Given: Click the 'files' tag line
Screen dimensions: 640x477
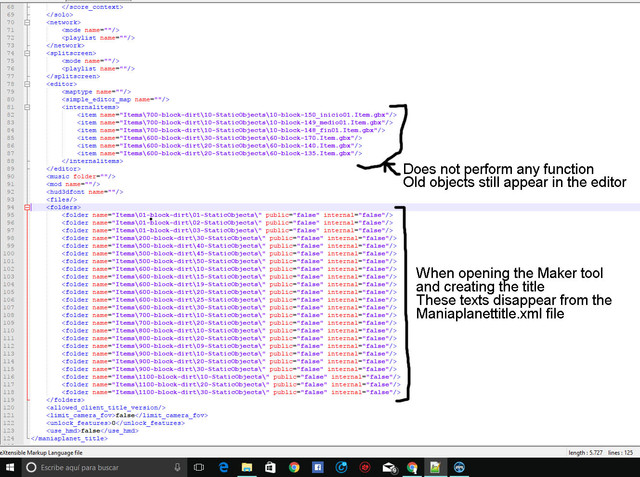Looking at the screenshot, I should (62, 200).
